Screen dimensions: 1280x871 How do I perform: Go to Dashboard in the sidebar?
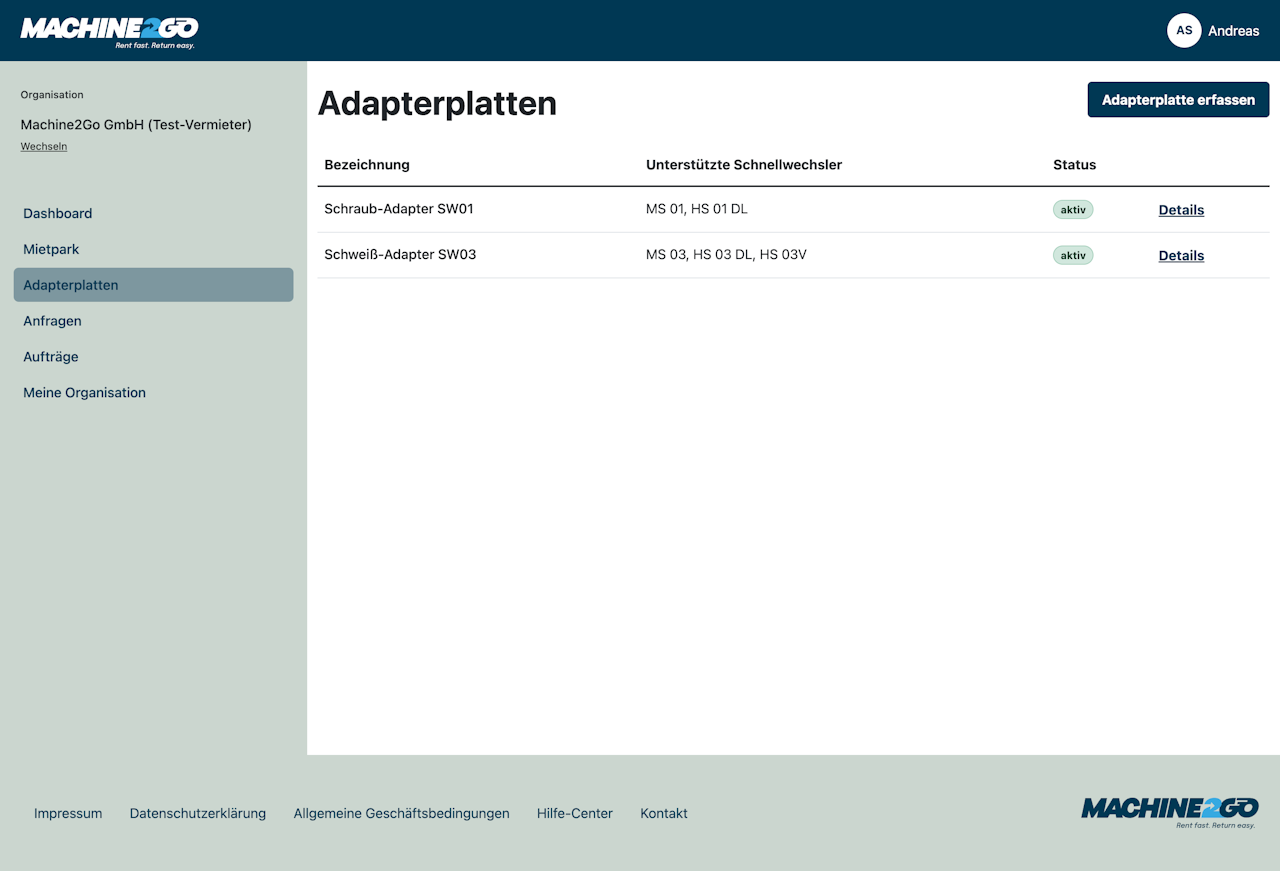(58, 213)
